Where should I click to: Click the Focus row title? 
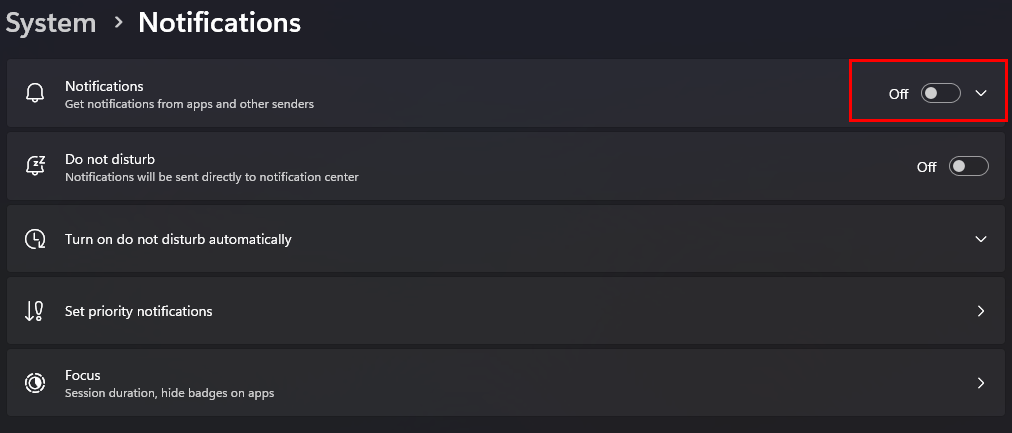coord(82,375)
